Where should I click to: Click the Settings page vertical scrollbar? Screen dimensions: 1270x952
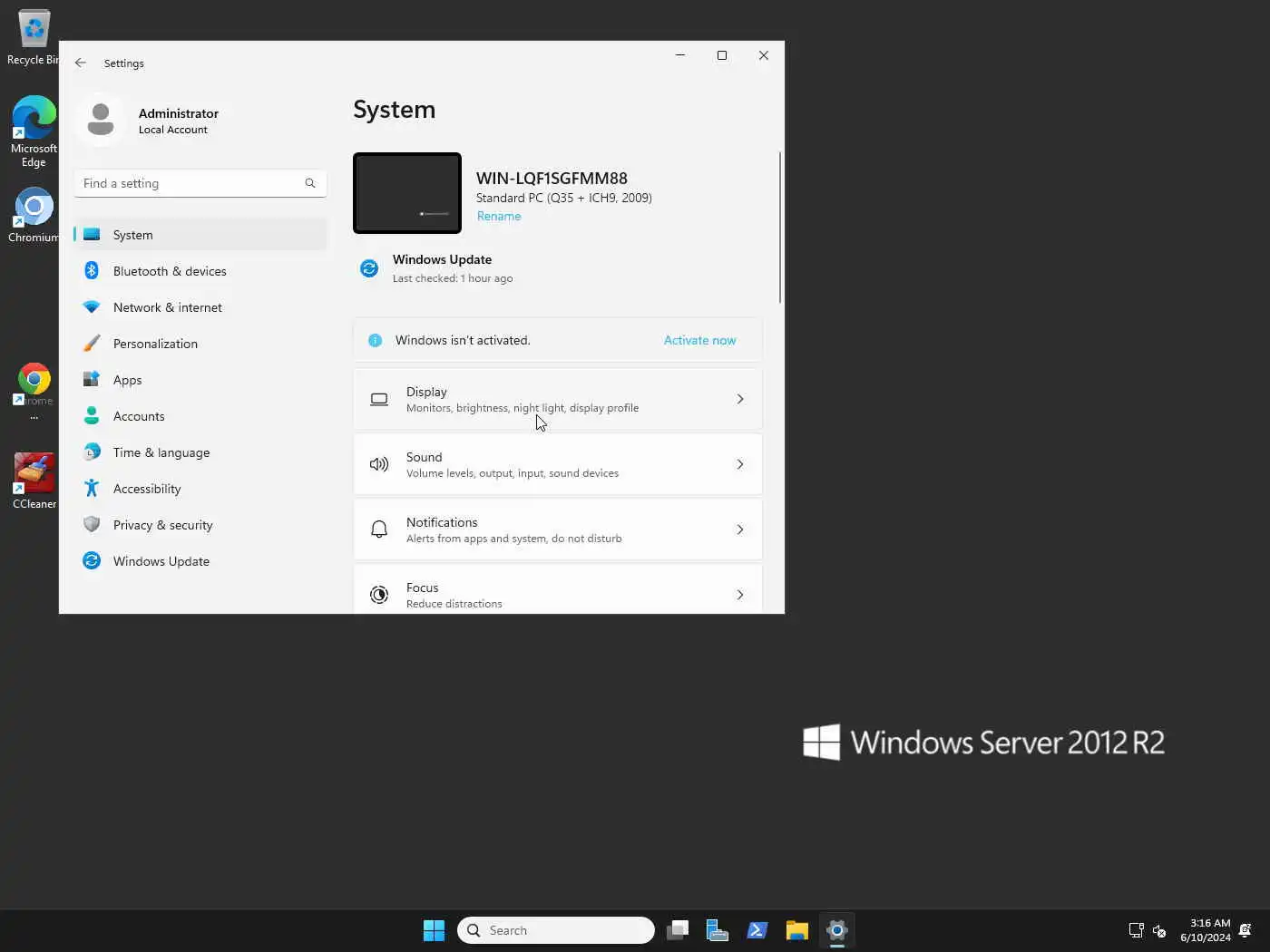click(779, 228)
